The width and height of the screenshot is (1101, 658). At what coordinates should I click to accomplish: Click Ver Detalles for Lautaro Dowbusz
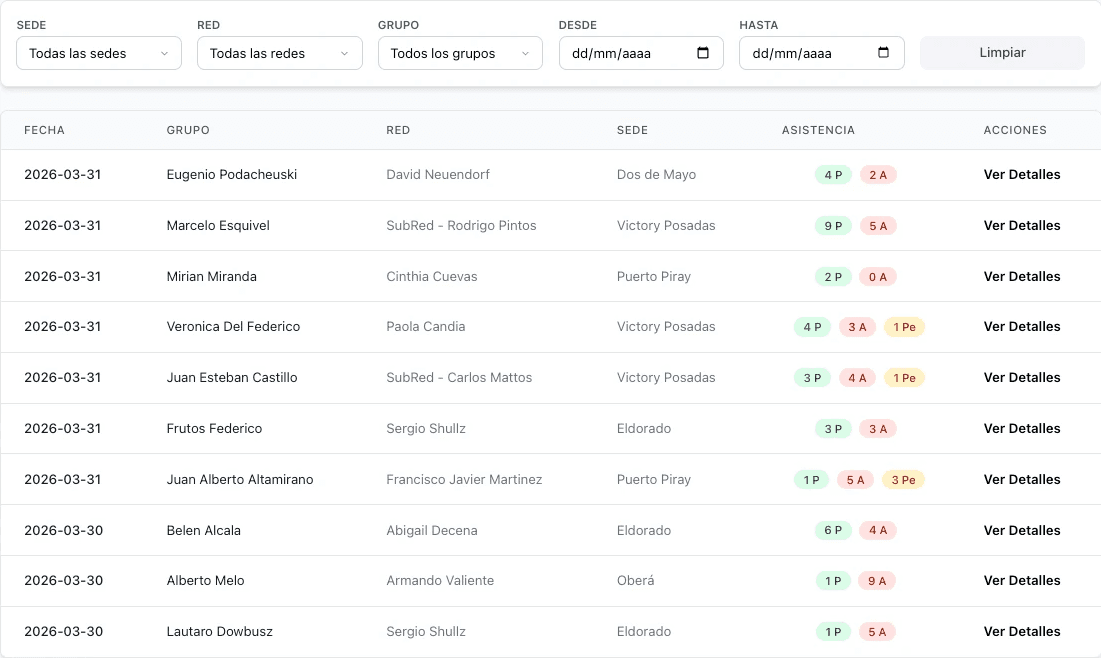1022,631
